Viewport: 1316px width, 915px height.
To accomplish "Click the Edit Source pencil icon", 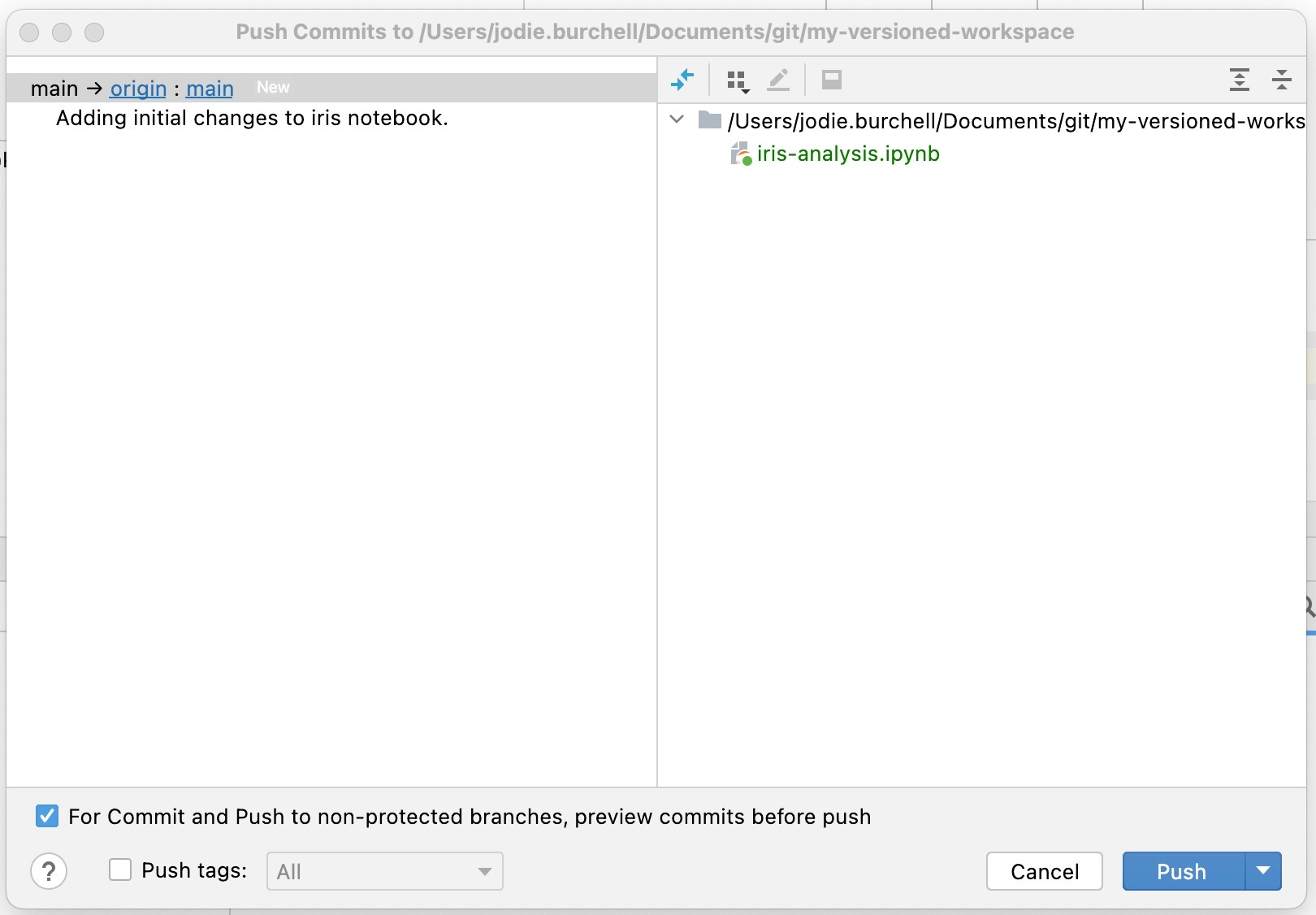I will tap(778, 80).
